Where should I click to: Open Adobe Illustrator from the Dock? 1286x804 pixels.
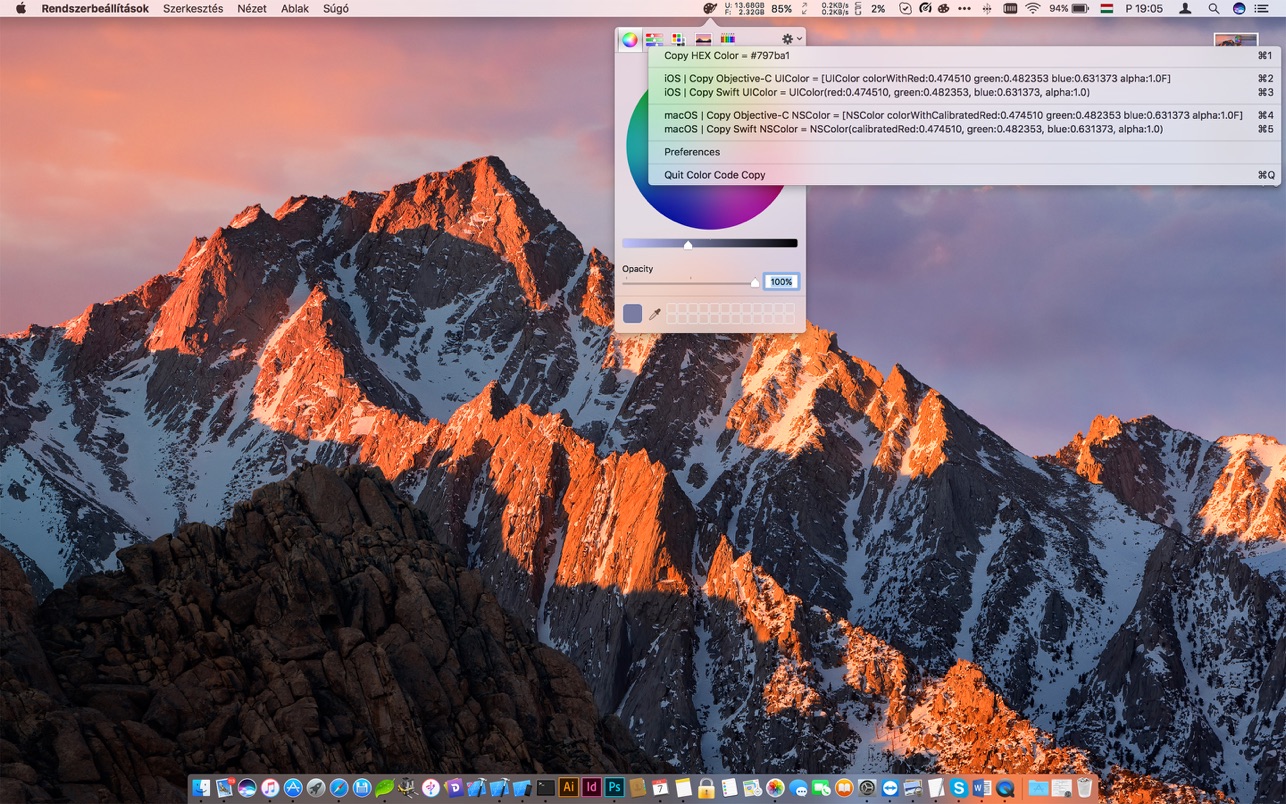pyautogui.click(x=568, y=788)
